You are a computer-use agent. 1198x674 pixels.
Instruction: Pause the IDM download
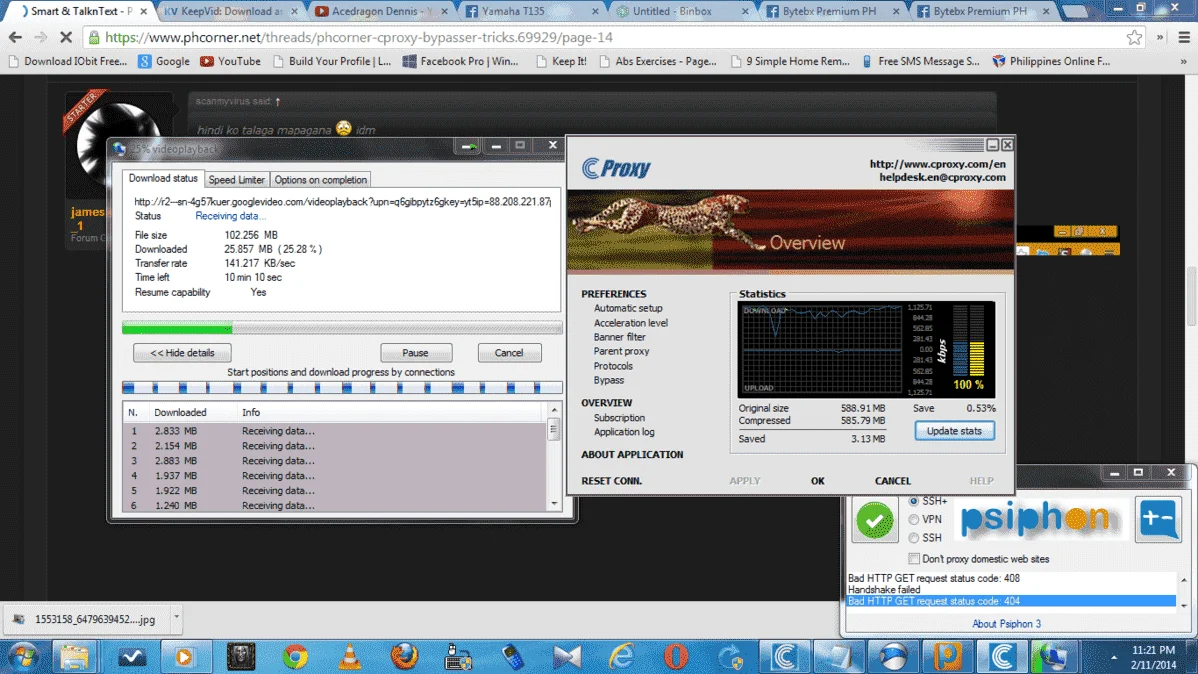click(x=416, y=353)
